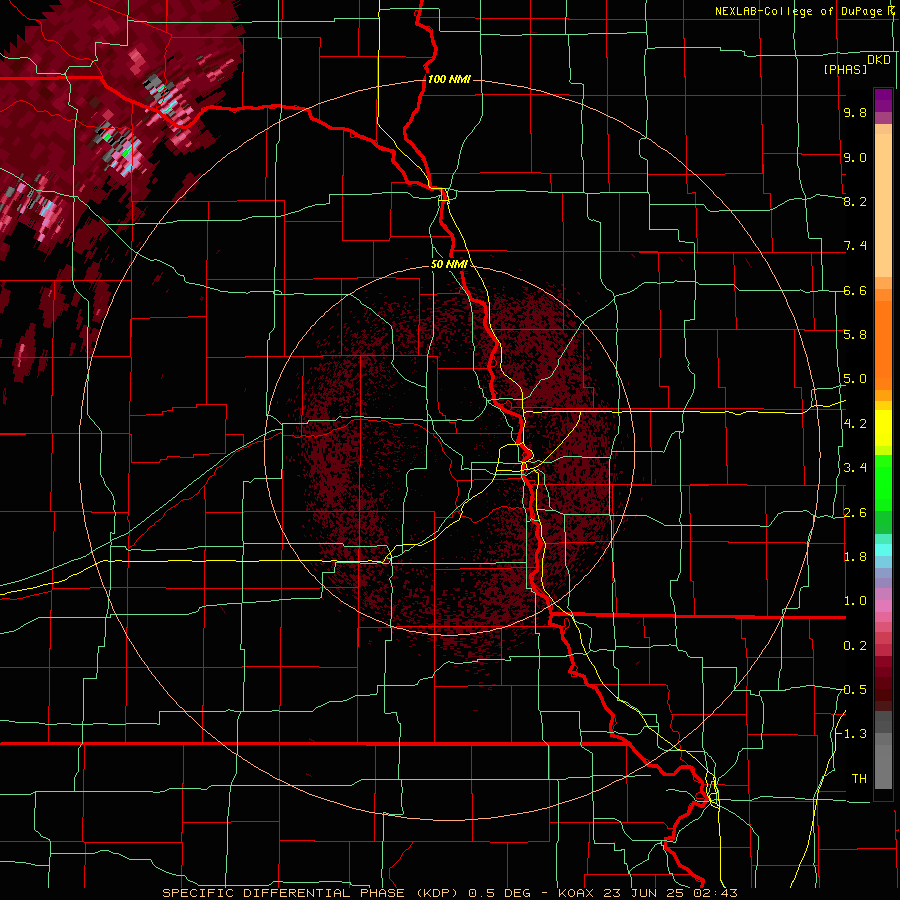Click the 1.0 value on the color scale

pos(855,601)
